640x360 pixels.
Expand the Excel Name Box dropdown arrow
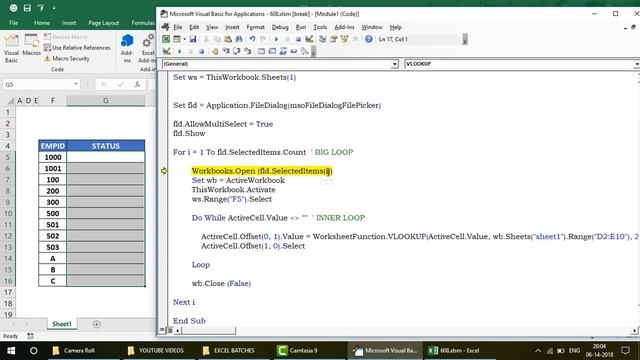tap(76, 84)
